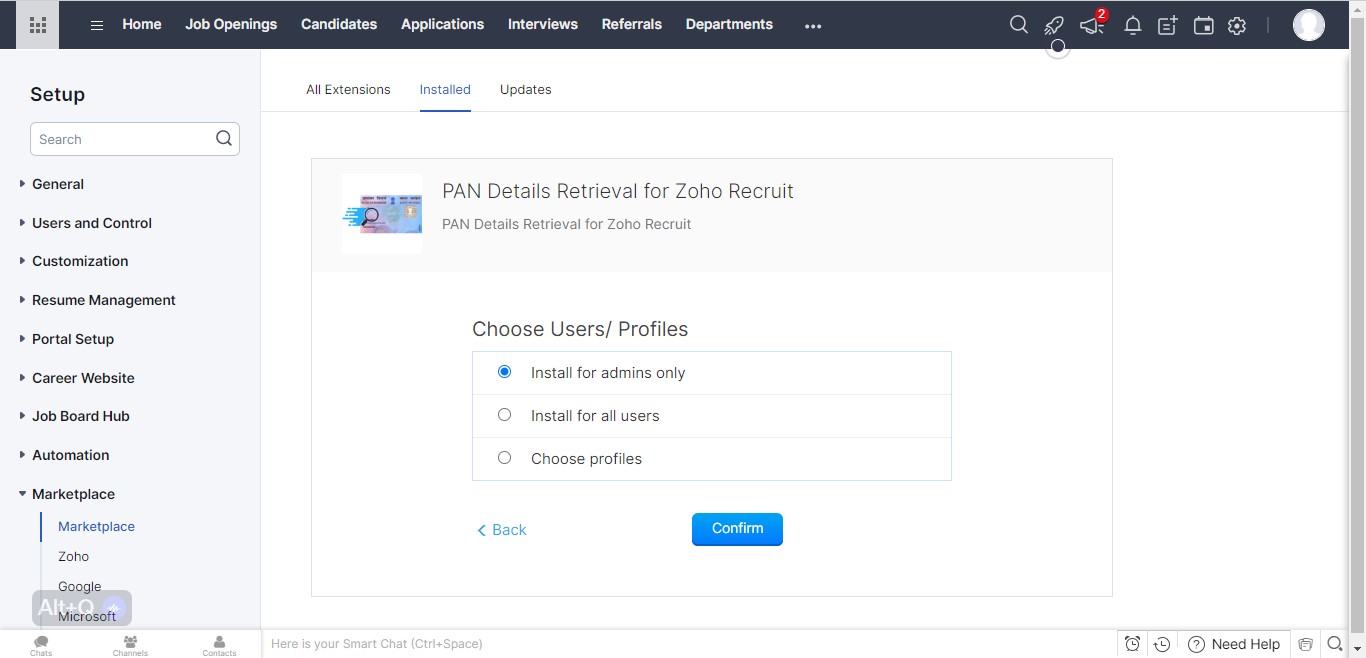1366x658 pixels.
Task: Expand the Customization section
Action: [80, 261]
